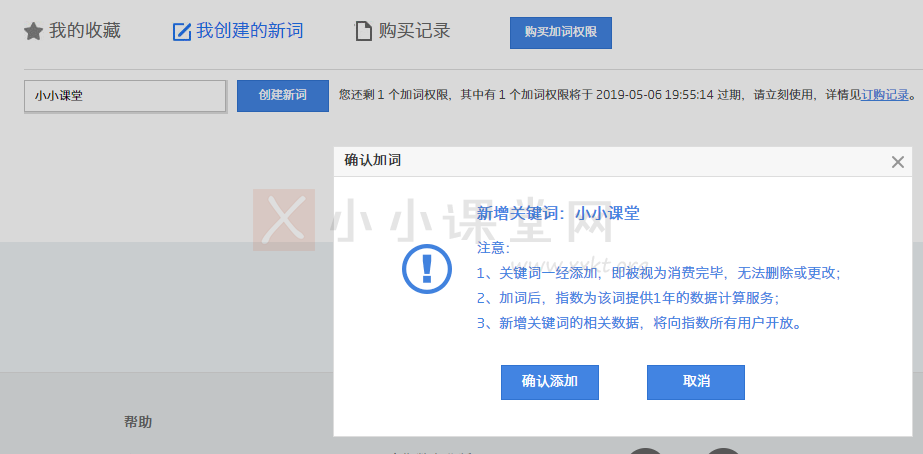
Task: Click the 注意: label in dialog
Action: pyautogui.click(x=493, y=248)
